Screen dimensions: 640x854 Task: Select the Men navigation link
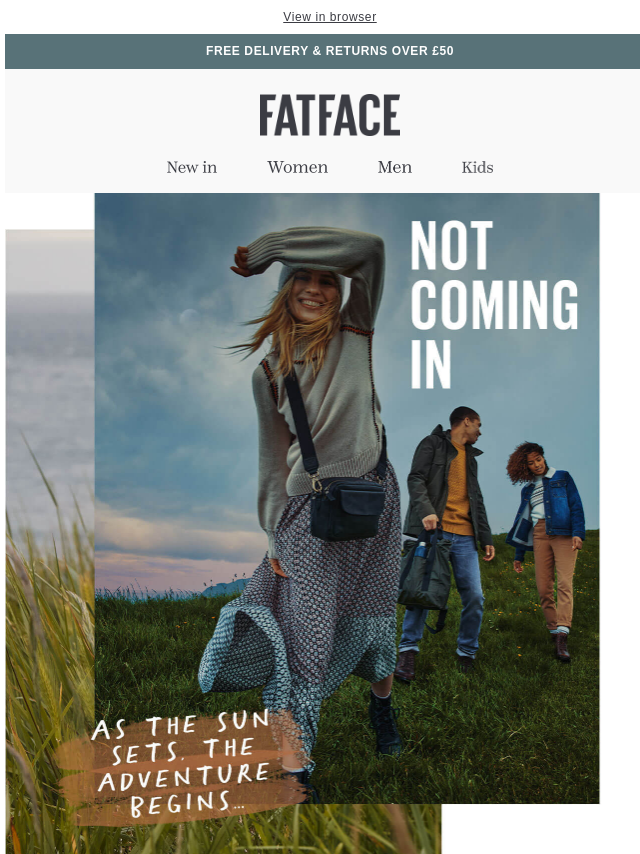coord(395,167)
